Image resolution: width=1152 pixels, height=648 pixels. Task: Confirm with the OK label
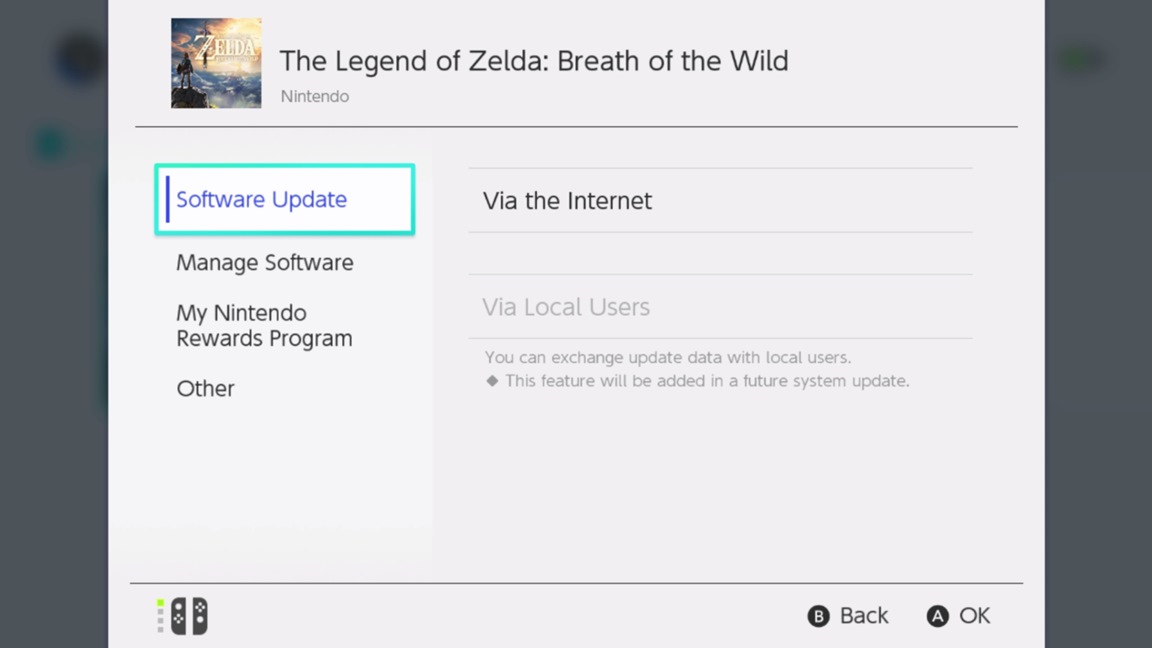974,616
